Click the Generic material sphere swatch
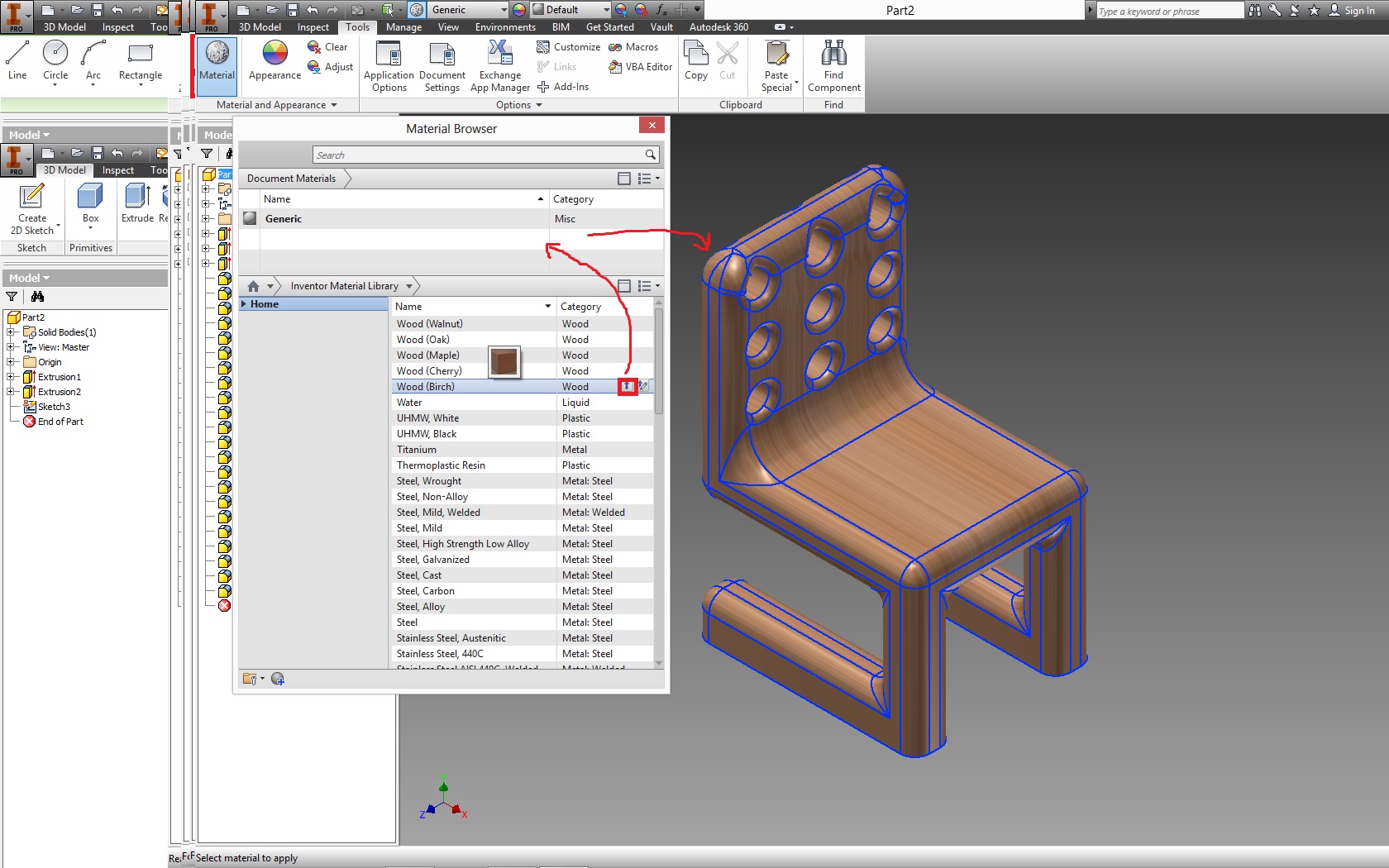This screenshot has height=868, width=1389. click(251, 219)
